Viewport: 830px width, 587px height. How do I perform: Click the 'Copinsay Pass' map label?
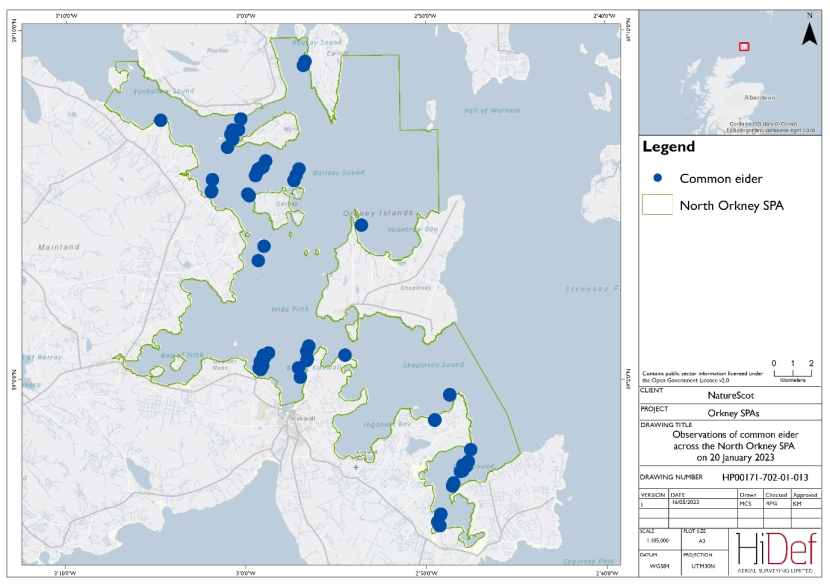click(589, 561)
